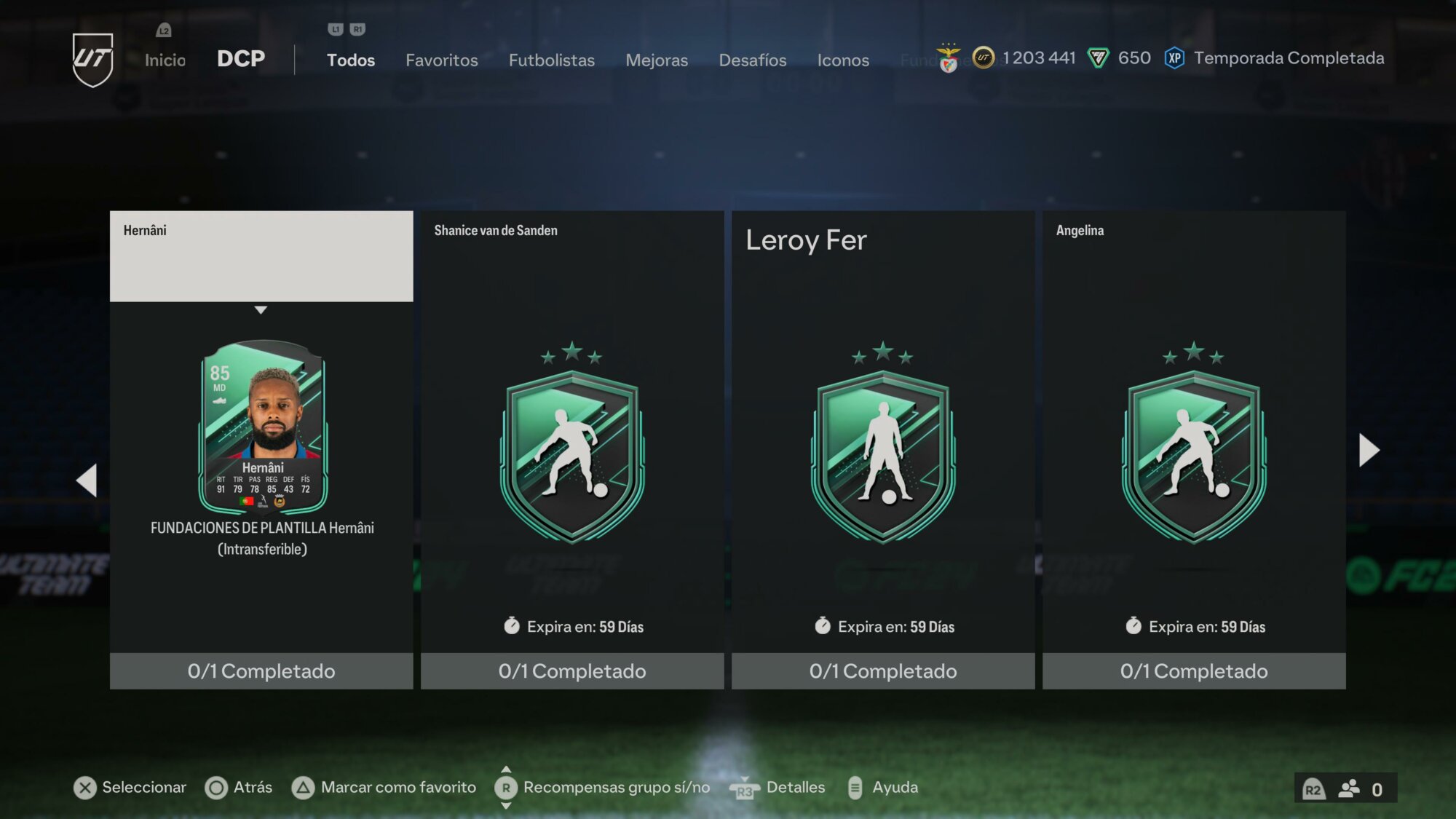Go to the Iconos tab
This screenshot has height=819, width=1456.
click(x=842, y=60)
